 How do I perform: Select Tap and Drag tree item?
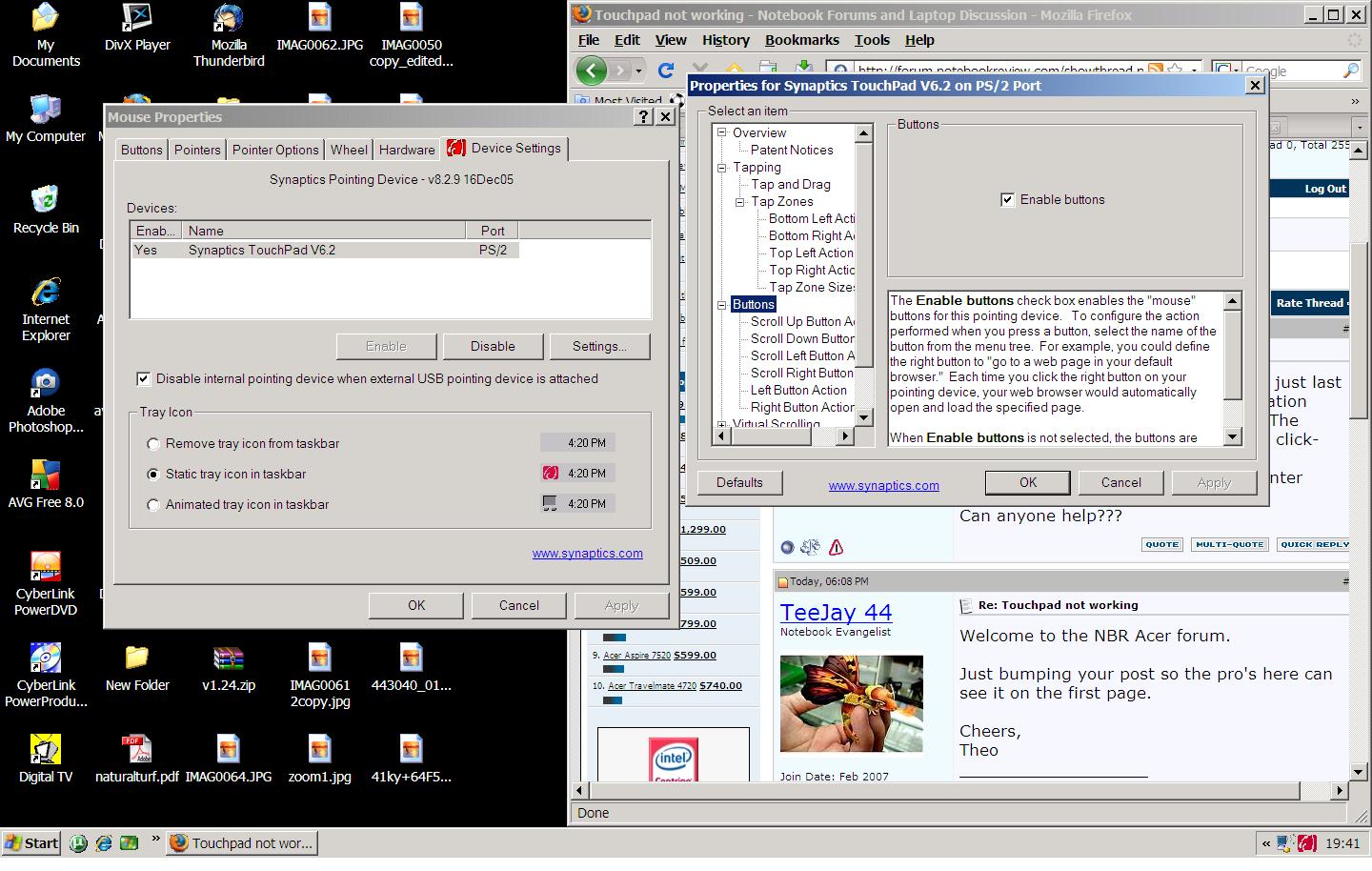(790, 184)
